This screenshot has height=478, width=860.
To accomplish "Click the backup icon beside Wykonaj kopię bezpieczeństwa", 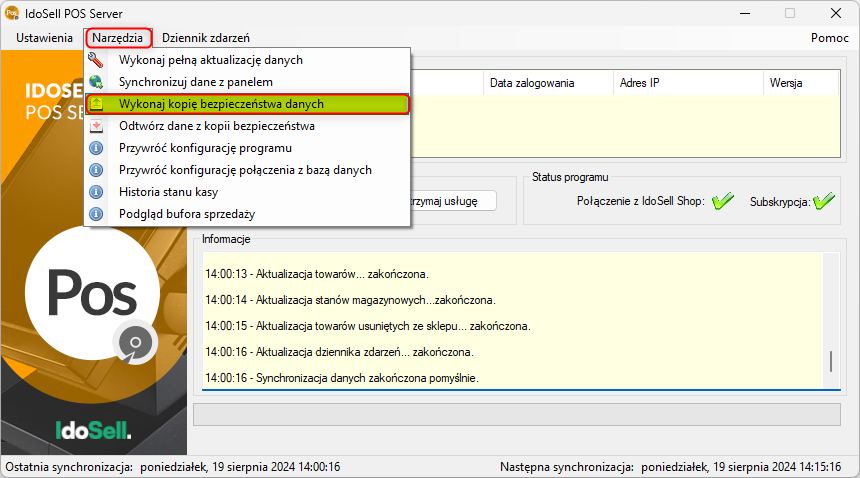I will (x=97, y=104).
